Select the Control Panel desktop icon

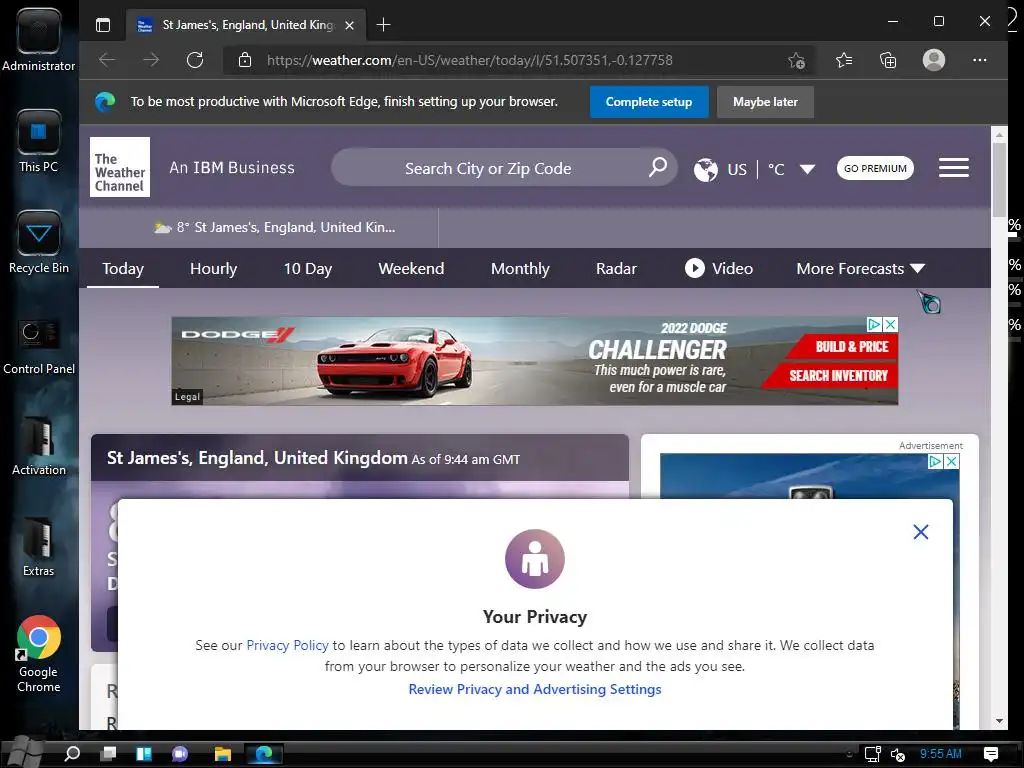pyautogui.click(x=39, y=347)
